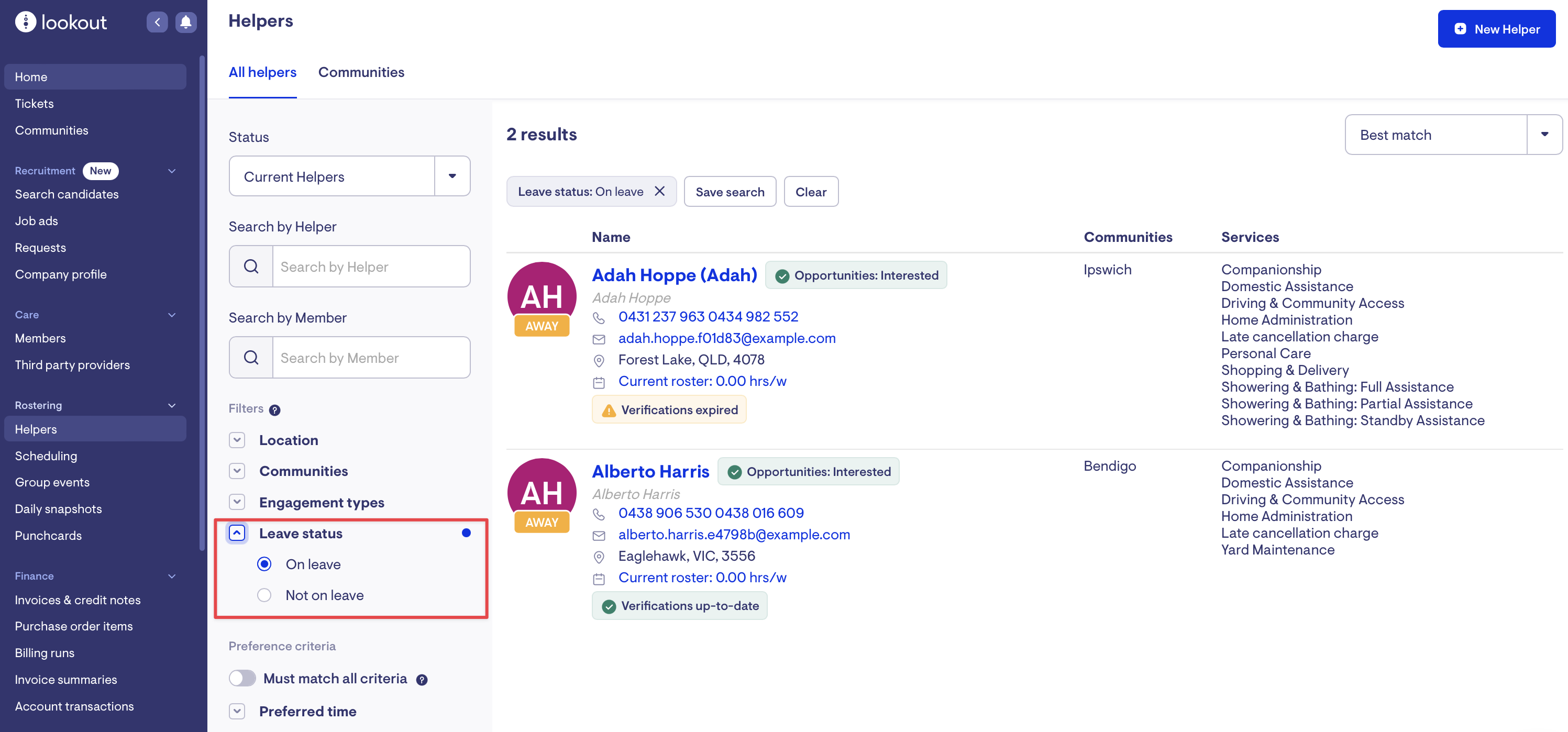Screen dimensions: 1568x732
Task: Click the notification bell icon
Action: pyautogui.click(x=185, y=23)
